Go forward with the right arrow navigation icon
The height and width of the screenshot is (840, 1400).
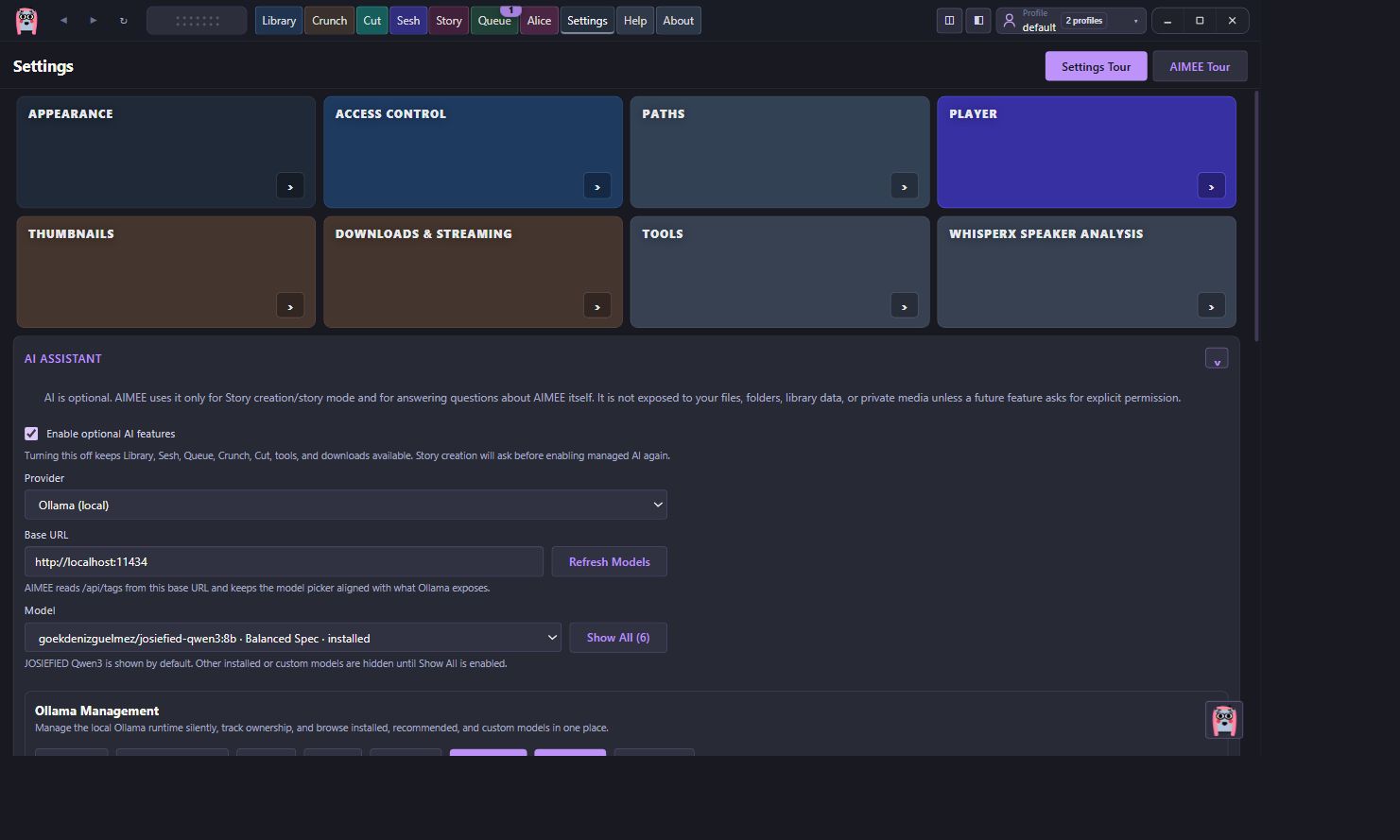click(x=93, y=21)
